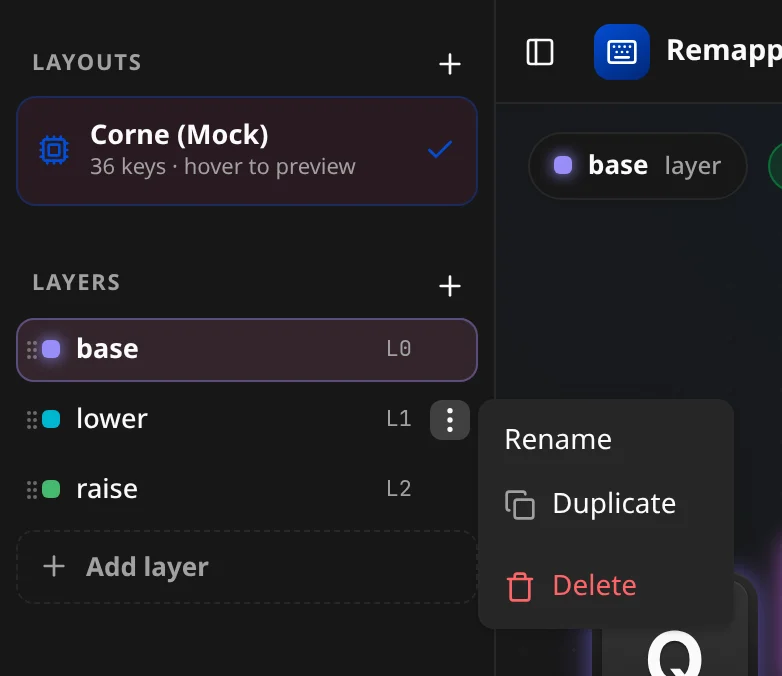The width and height of the screenshot is (782, 676).
Task: Click the Add layer button
Action: point(247,567)
